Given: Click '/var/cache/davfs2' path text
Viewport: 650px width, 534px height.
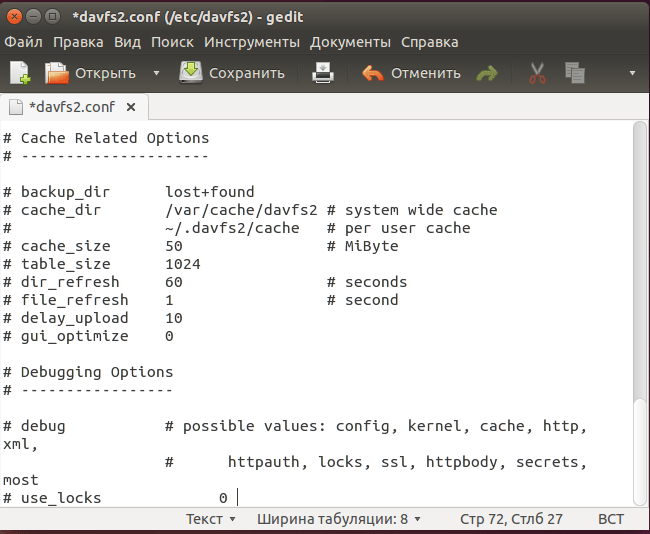Looking at the screenshot, I should coord(241,210).
